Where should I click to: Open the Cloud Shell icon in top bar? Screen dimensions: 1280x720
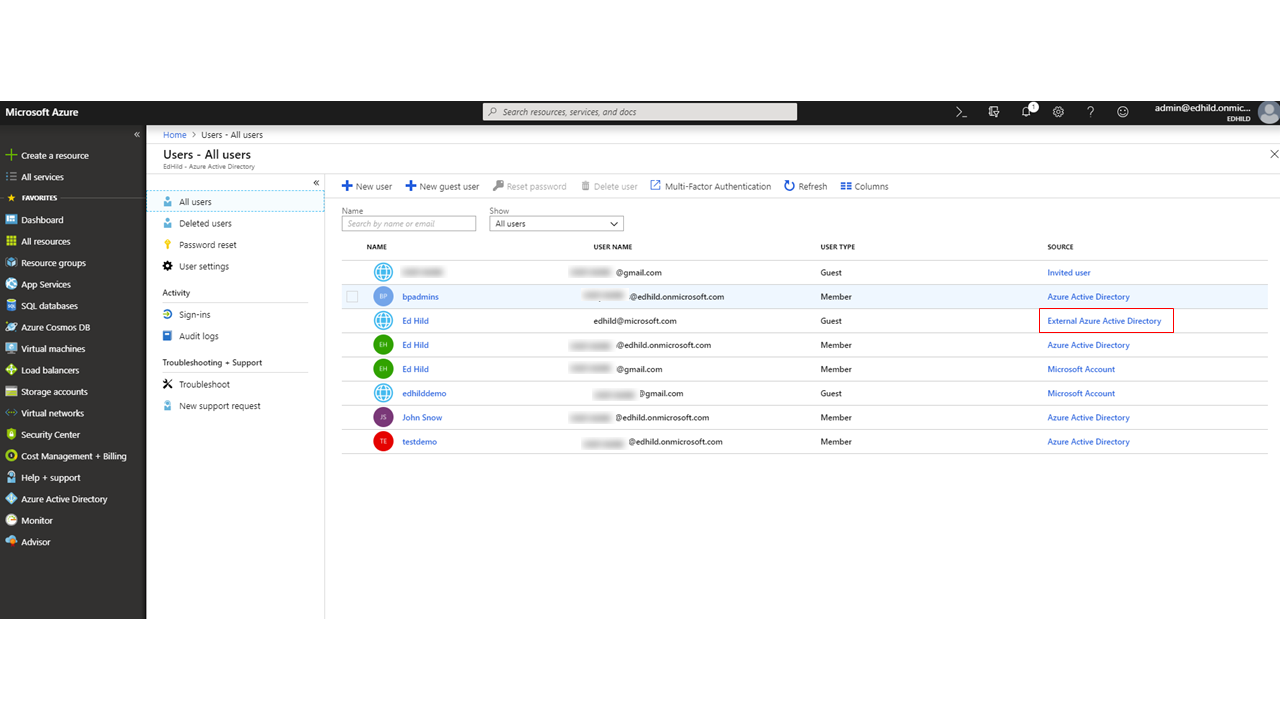[x=961, y=112]
